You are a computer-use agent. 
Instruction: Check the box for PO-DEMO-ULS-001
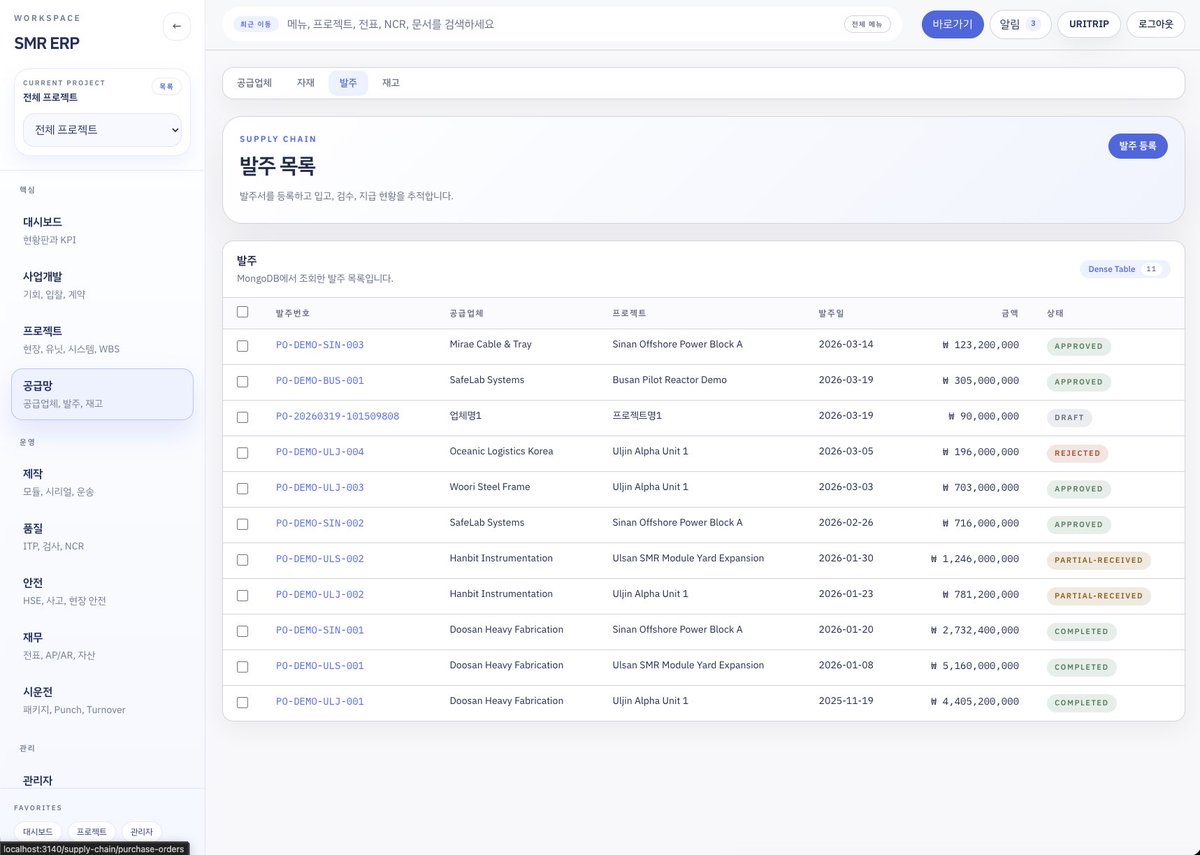[x=242, y=666]
